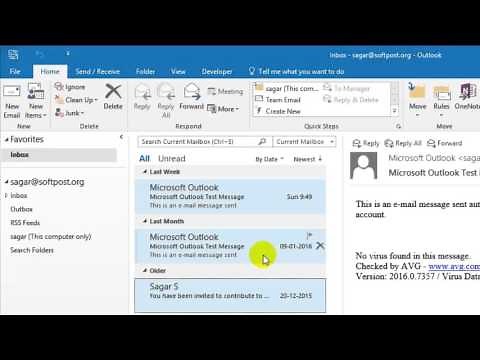This screenshot has width=480, height=360.
Task: Click Reply All in the reading pane
Action: point(403,143)
